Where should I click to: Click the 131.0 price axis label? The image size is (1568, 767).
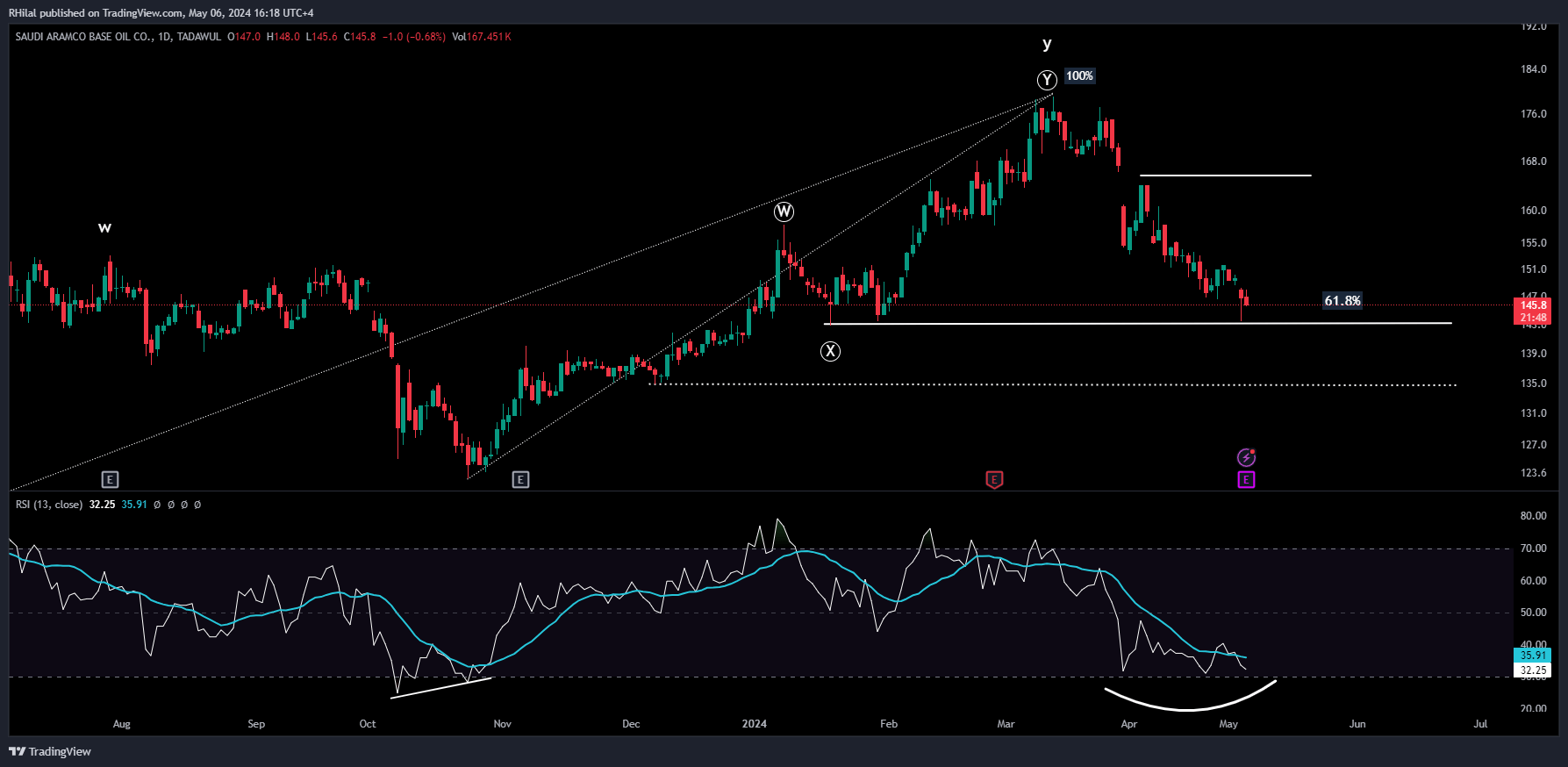(1534, 413)
